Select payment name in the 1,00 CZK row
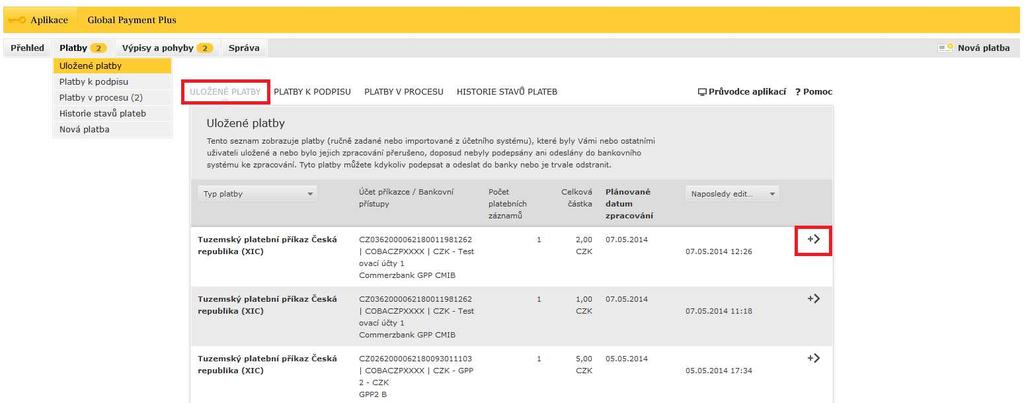The width and height of the screenshot is (1024, 403). (267, 305)
